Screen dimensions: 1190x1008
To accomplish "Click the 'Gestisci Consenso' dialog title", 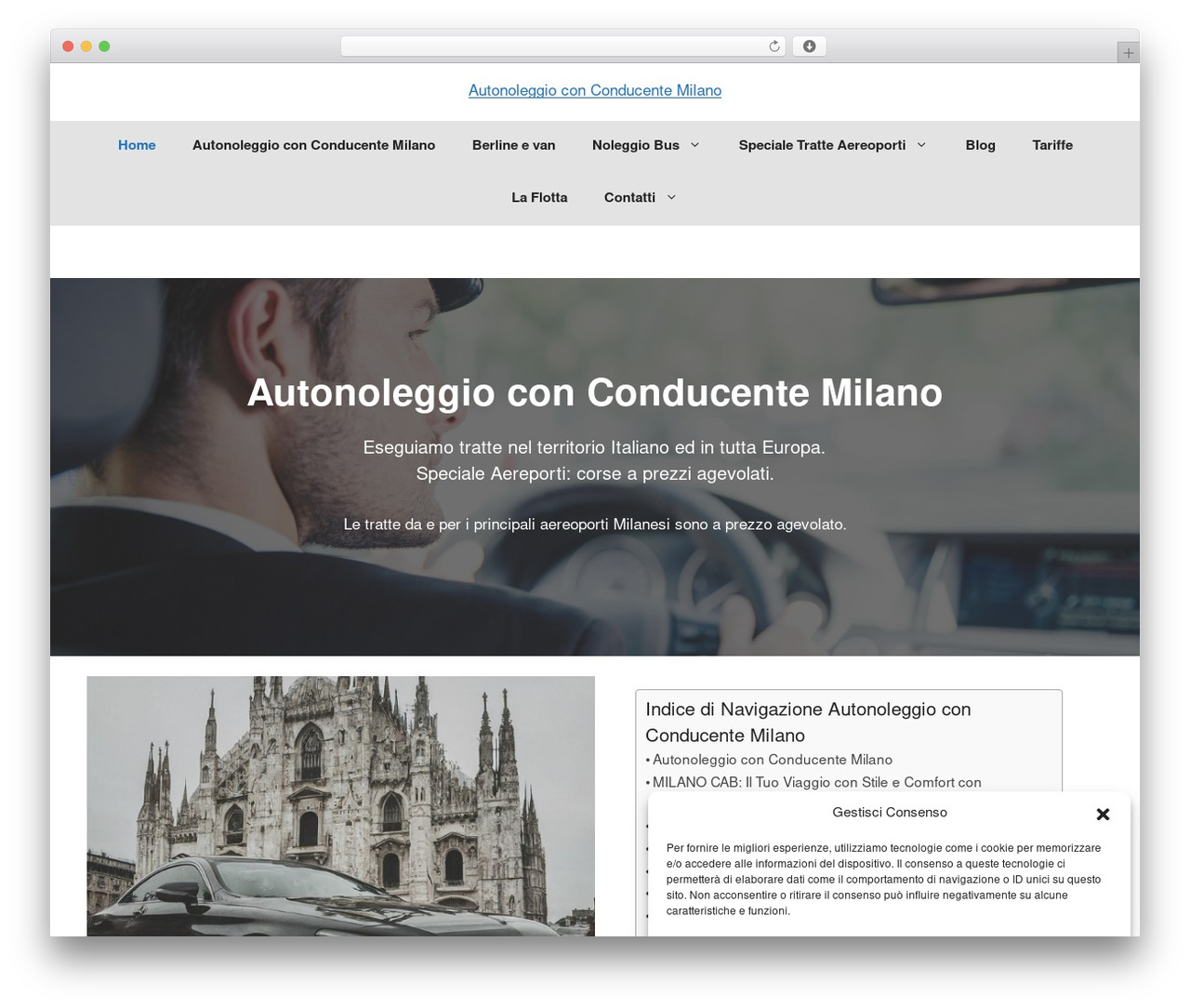I will point(890,812).
